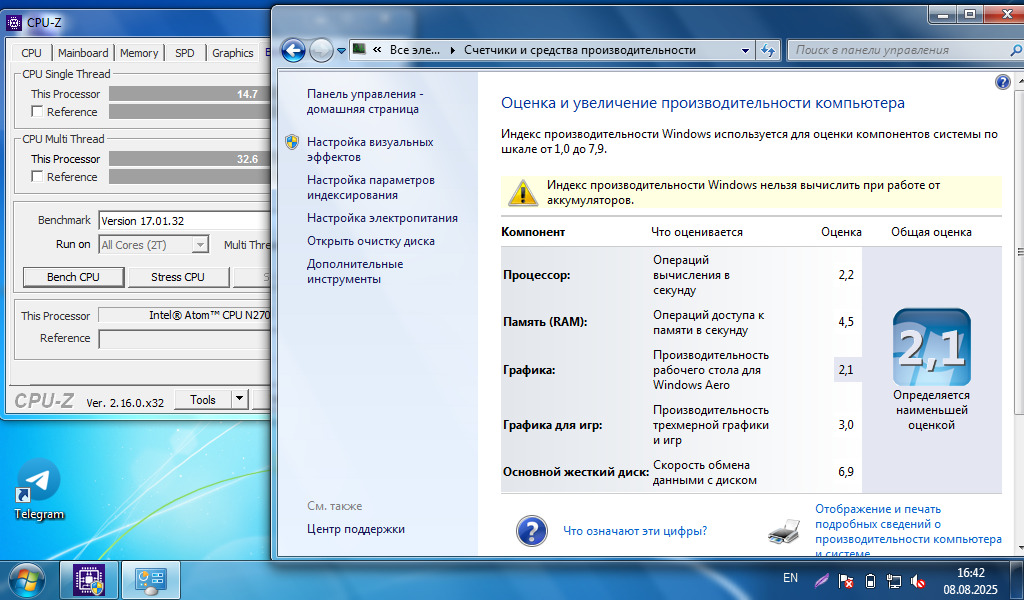Open recent pages dropdown beside navigation arrows
Screen dimensions: 1024x600
tap(341, 51)
